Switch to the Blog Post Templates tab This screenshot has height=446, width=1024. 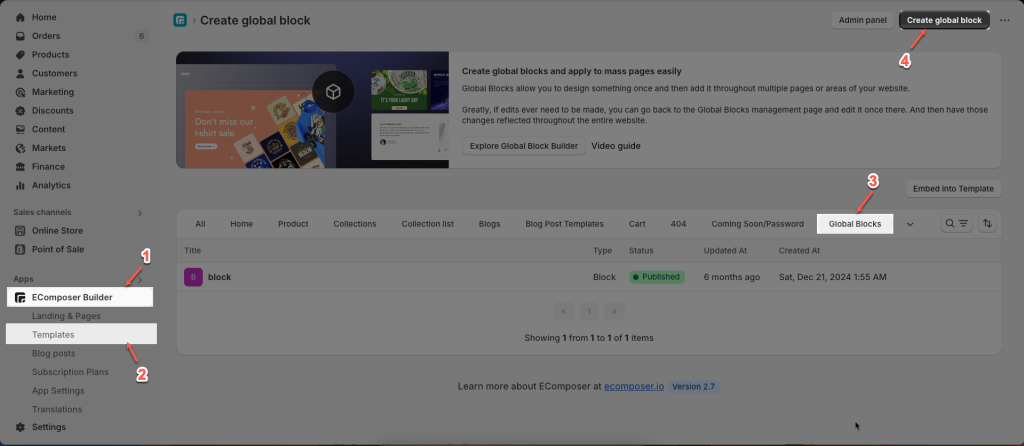click(x=564, y=224)
